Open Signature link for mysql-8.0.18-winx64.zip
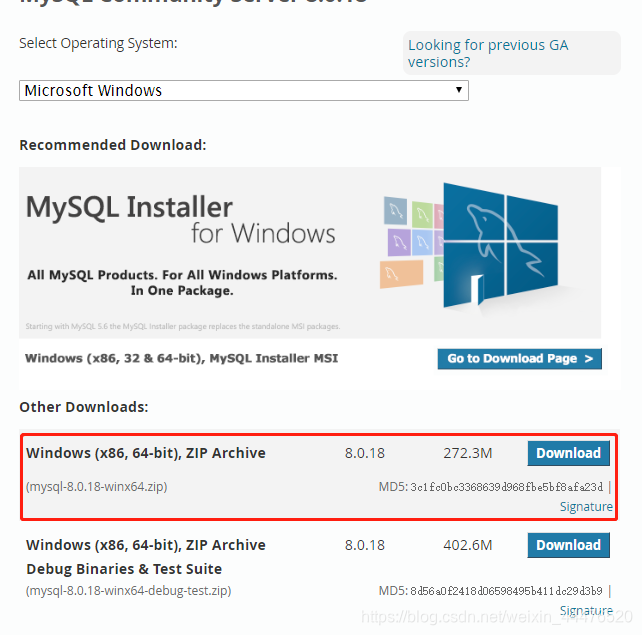642x635 pixels. (586, 506)
